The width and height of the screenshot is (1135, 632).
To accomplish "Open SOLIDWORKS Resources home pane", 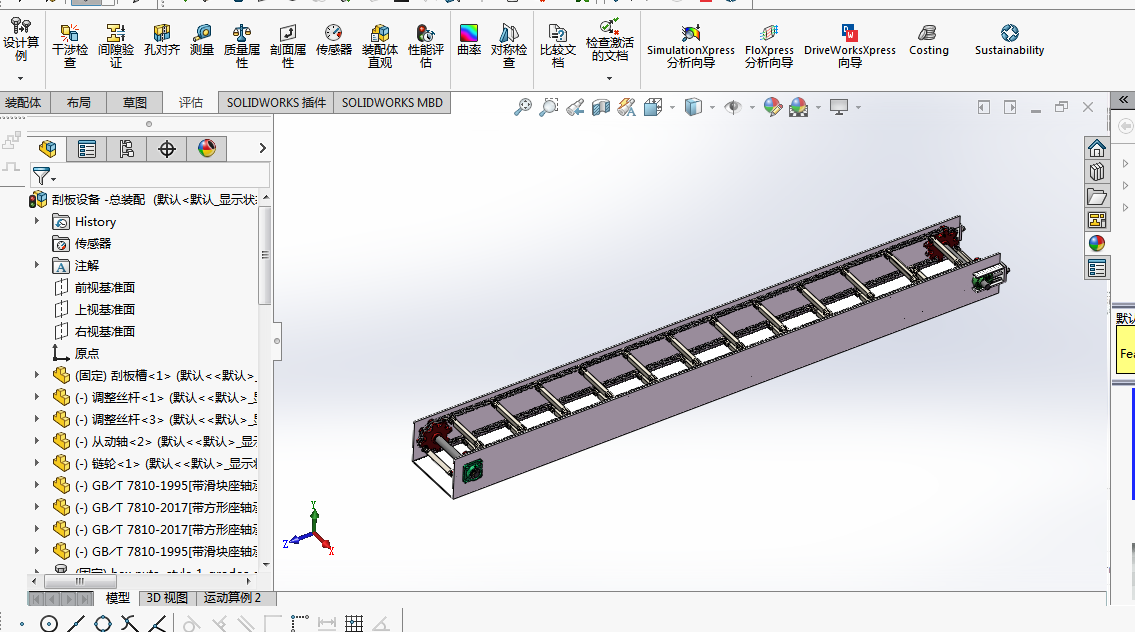I will [x=1097, y=148].
